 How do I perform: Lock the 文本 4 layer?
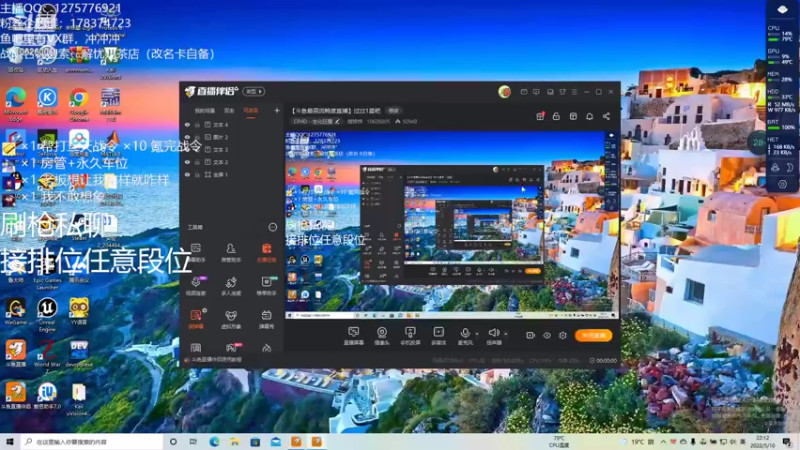tap(197, 124)
